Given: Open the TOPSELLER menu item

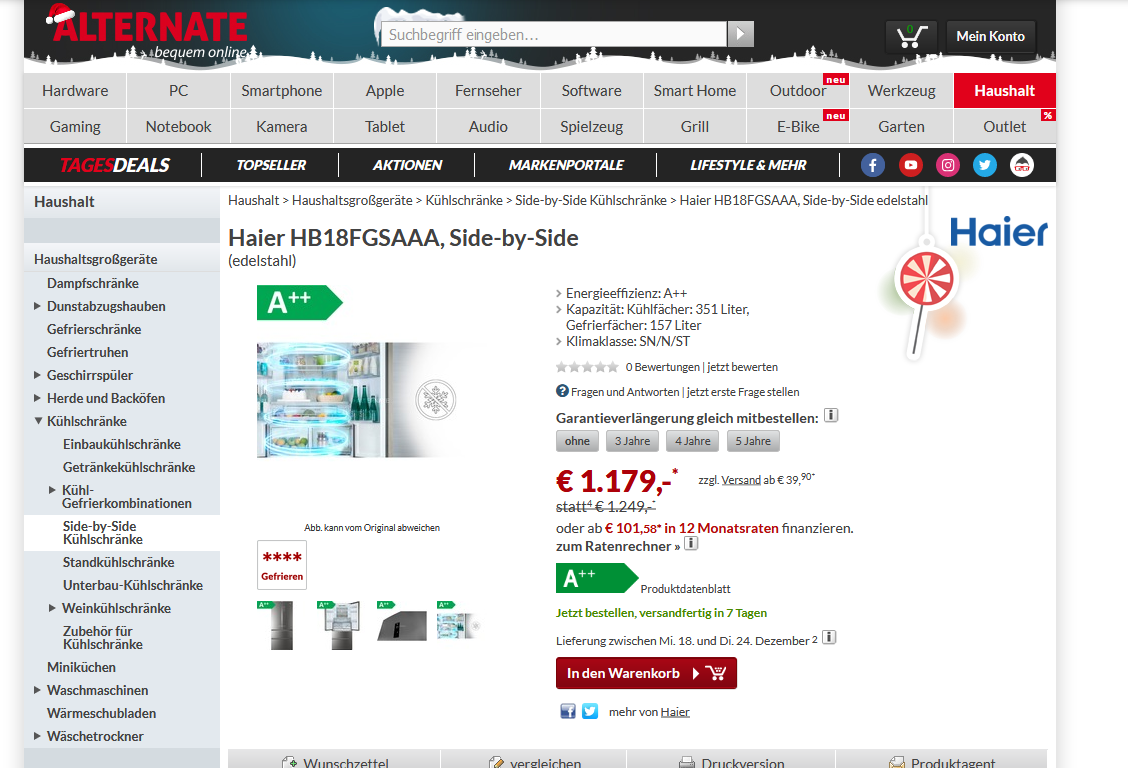Looking at the screenshot, I should click(271, 165).
